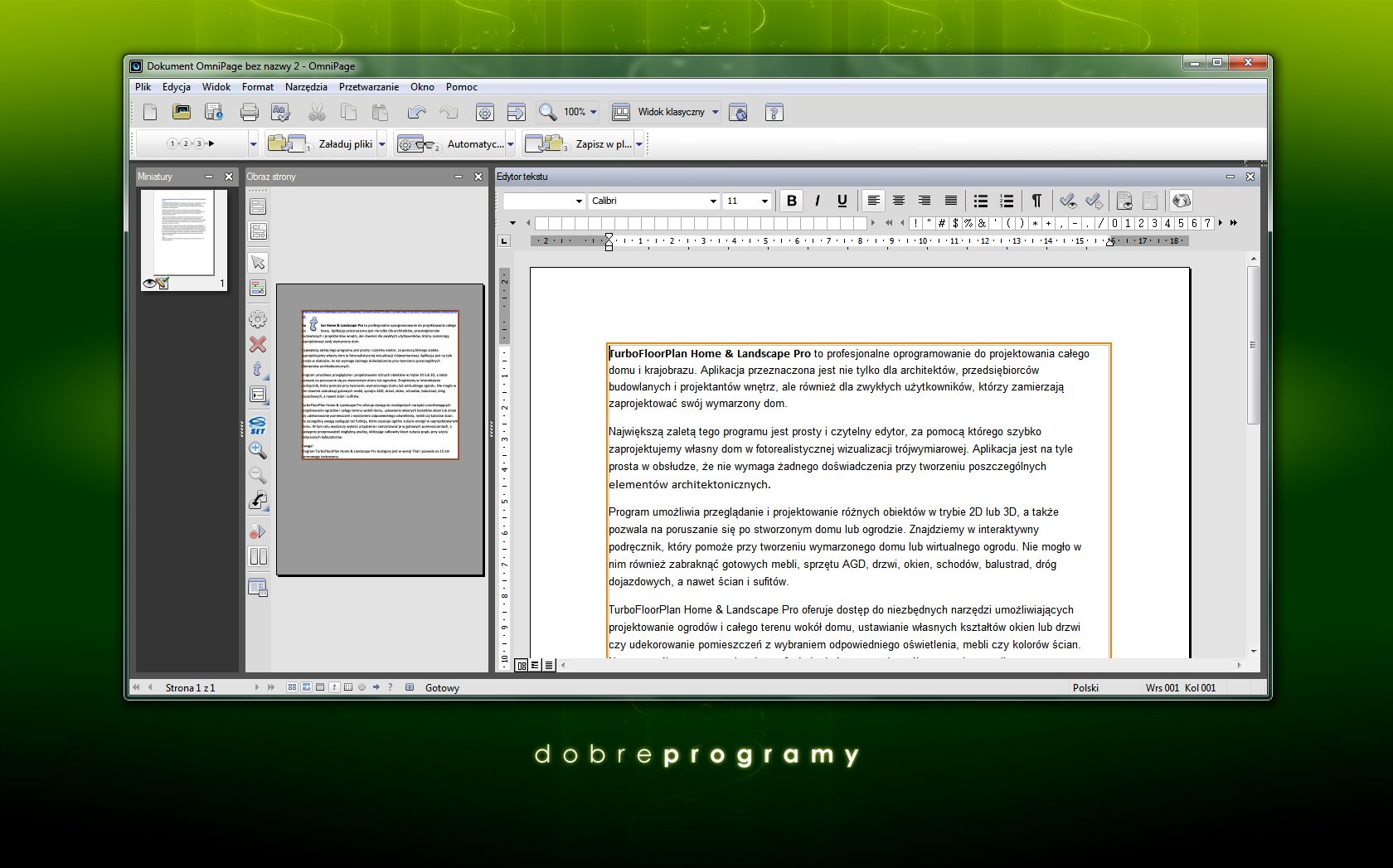Click the zoom out magnifier in image panel
Image resolution: width=1393 pixels, height=868 pixels.
point(258,475)
